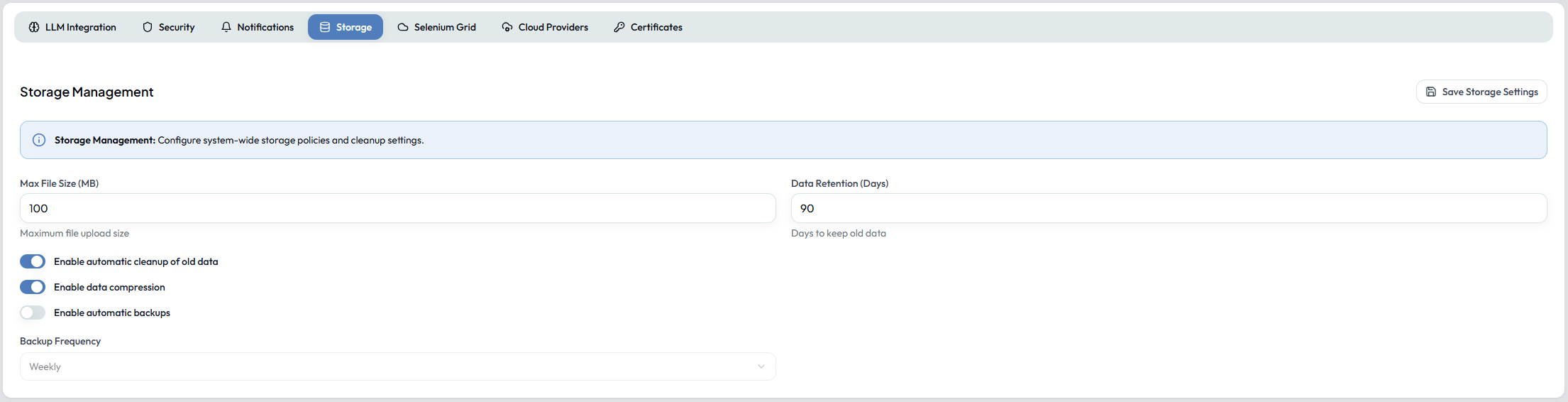The height and width of the screenshot is (402, 1568).
Task: Click the cloud icon on Selenium Grid tab
Action: (x=403, y=27)
